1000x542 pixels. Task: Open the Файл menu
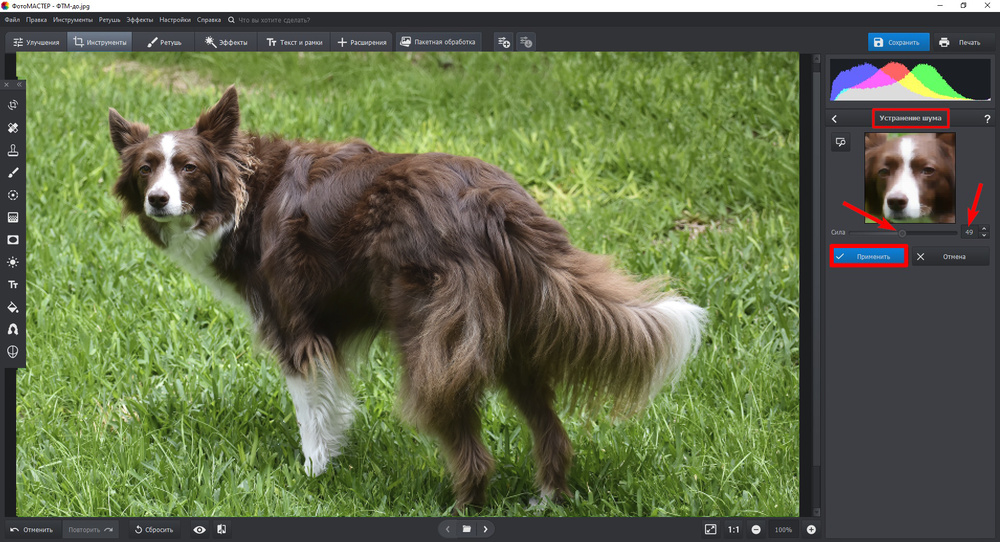pyautogui.click(x=12, y=19)
